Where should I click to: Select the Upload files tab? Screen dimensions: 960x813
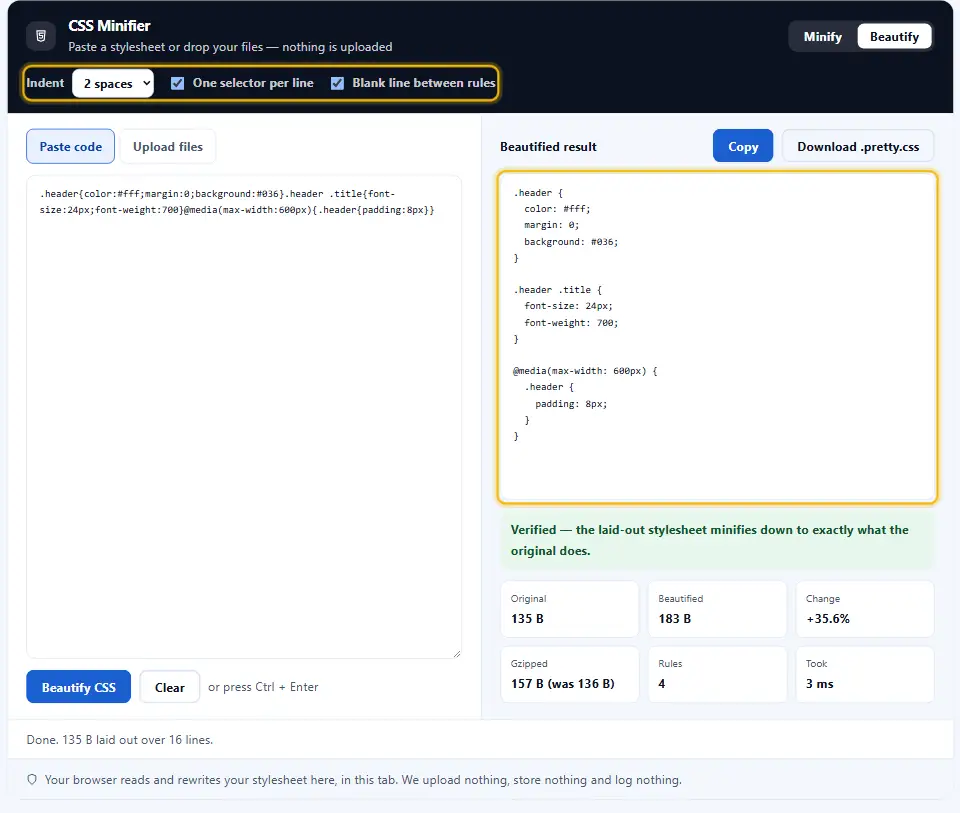pos(168,146)
